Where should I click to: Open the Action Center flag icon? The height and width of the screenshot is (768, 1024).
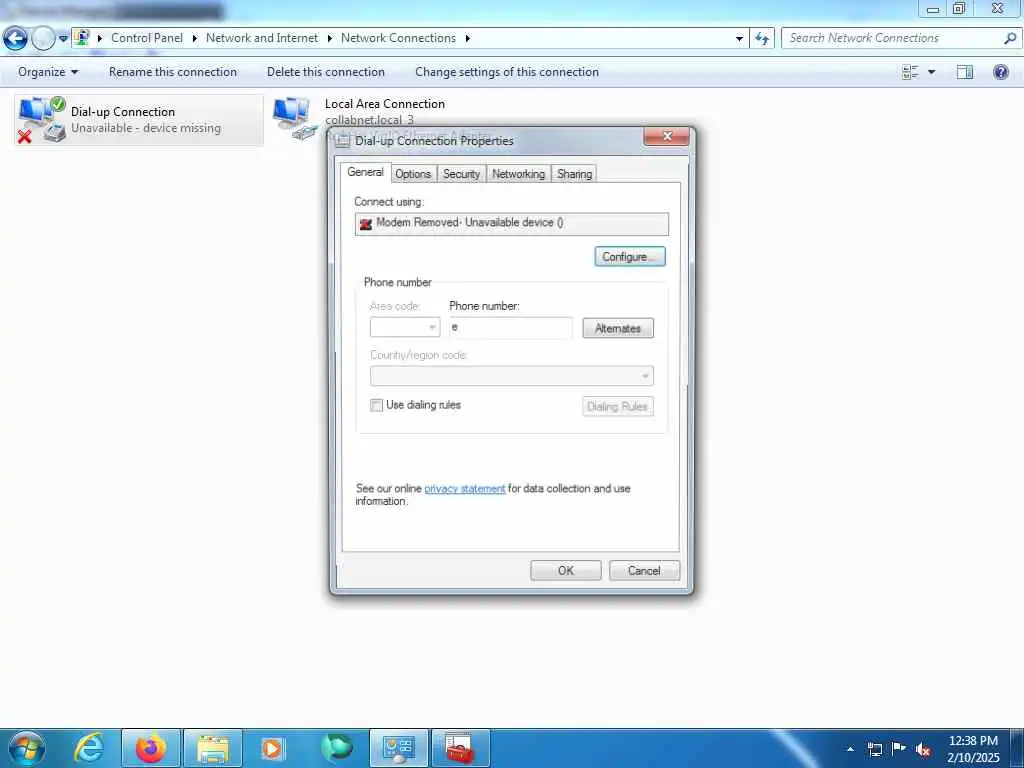(899, 748)
